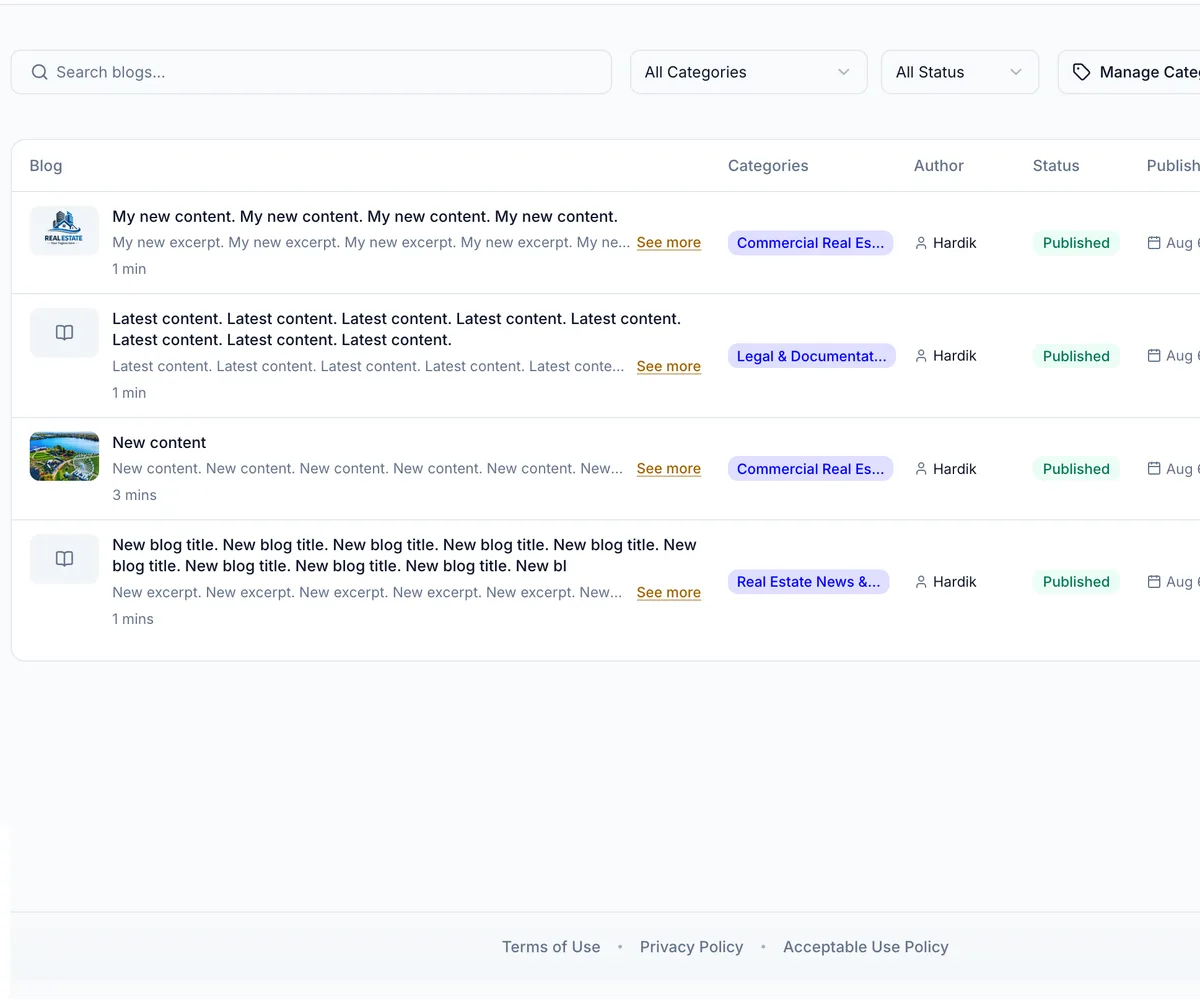Click See more on New excerpt row

pos(668,593)
